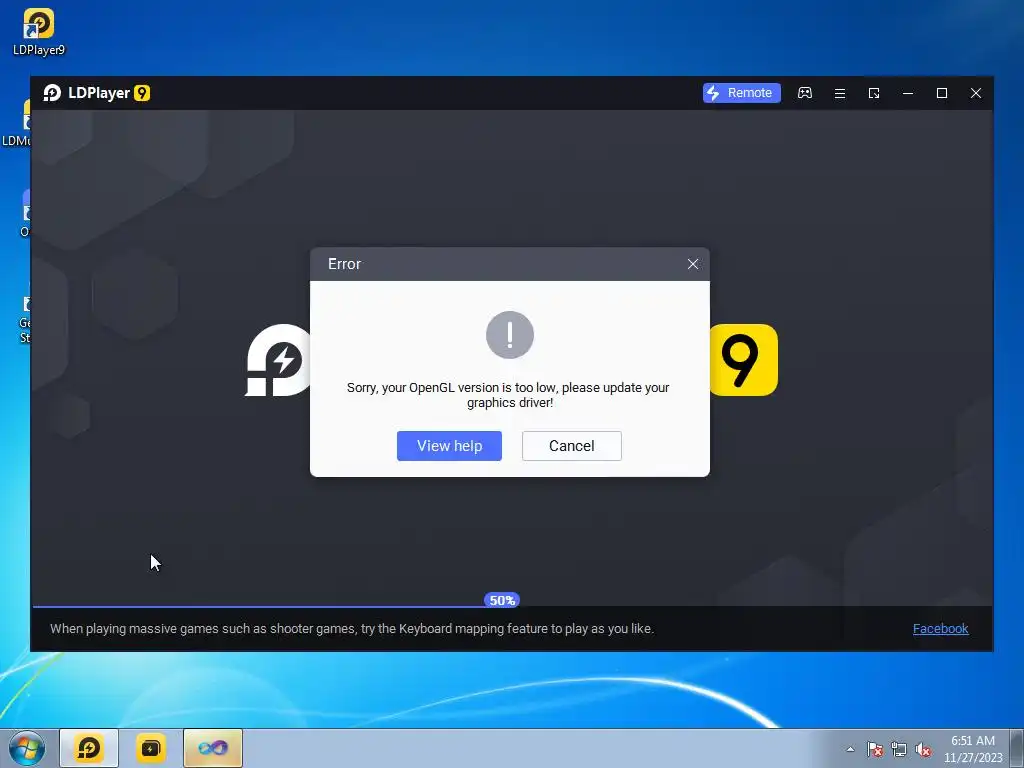Screen dimensions: 1024x768
Task: Open the Windows Start button
Action: [x=27, y=748]
